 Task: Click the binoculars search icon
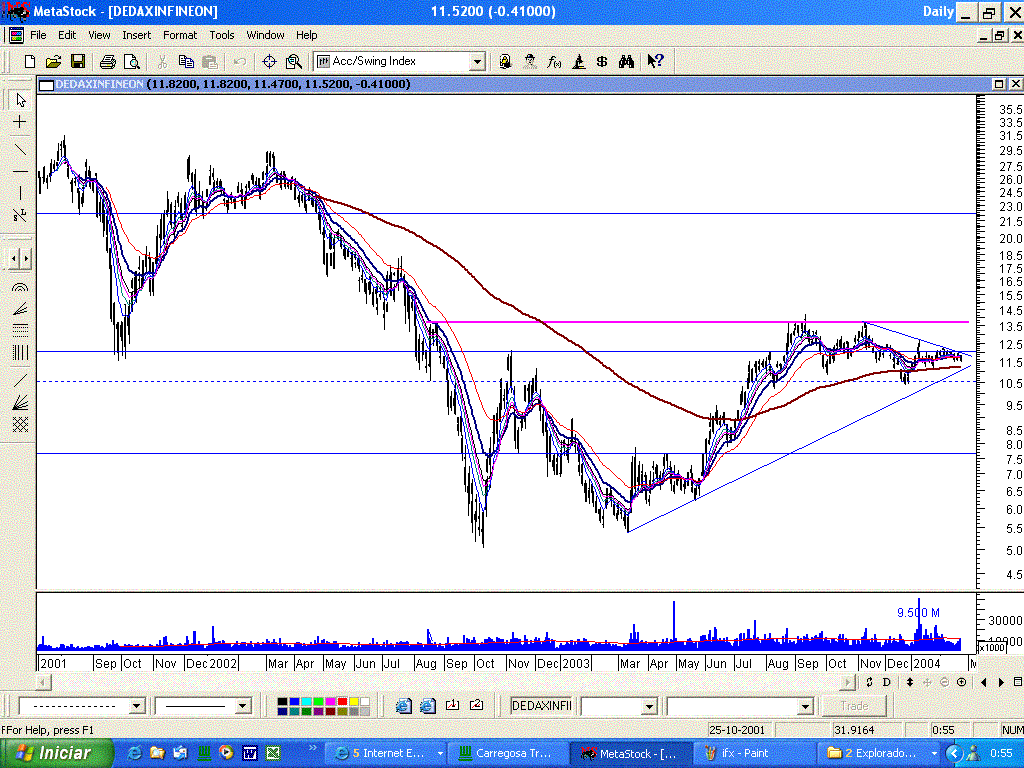[626, 61]
